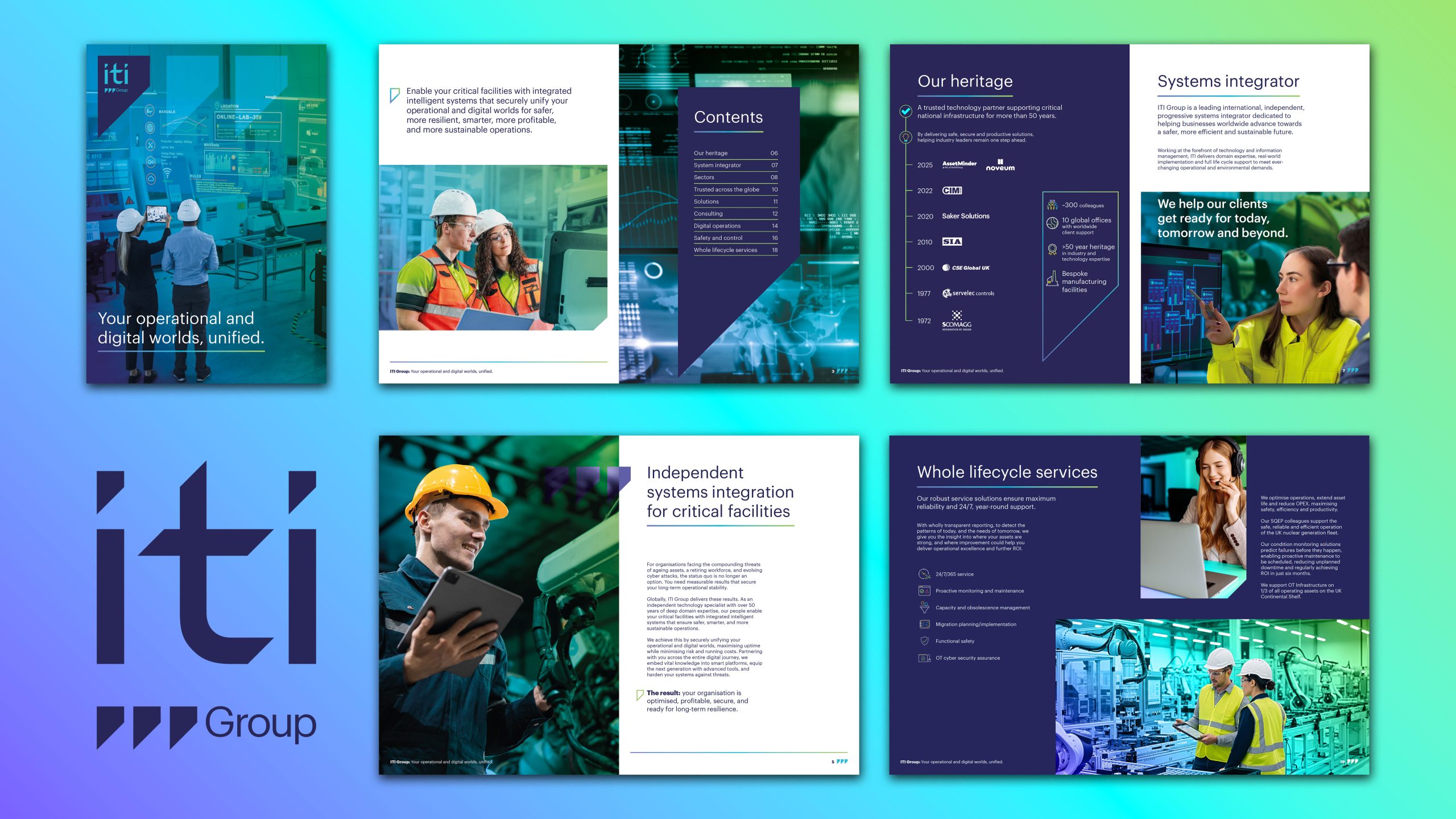Click the 'Contents' heading
This screenshot has width=1456, height=819.
click(729, 117)
